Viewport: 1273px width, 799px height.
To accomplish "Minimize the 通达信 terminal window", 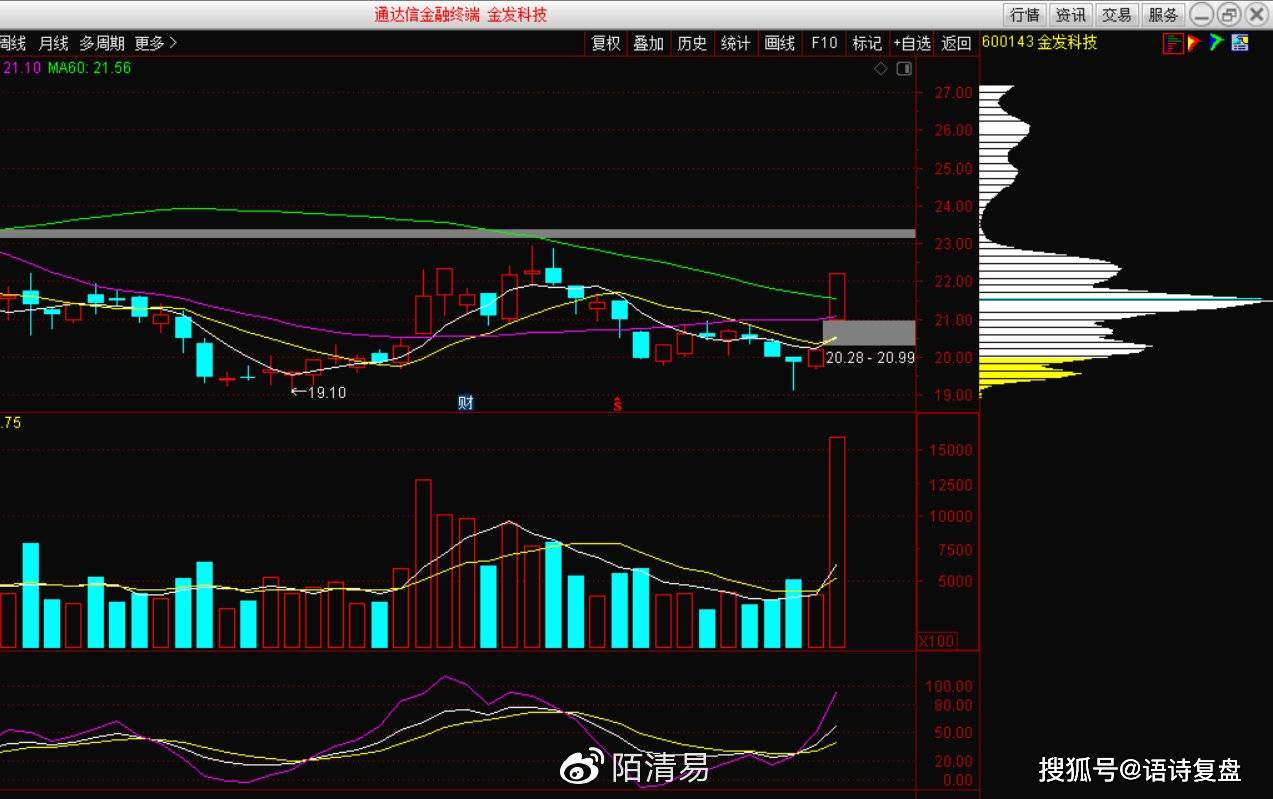I will click(1201, 15).
